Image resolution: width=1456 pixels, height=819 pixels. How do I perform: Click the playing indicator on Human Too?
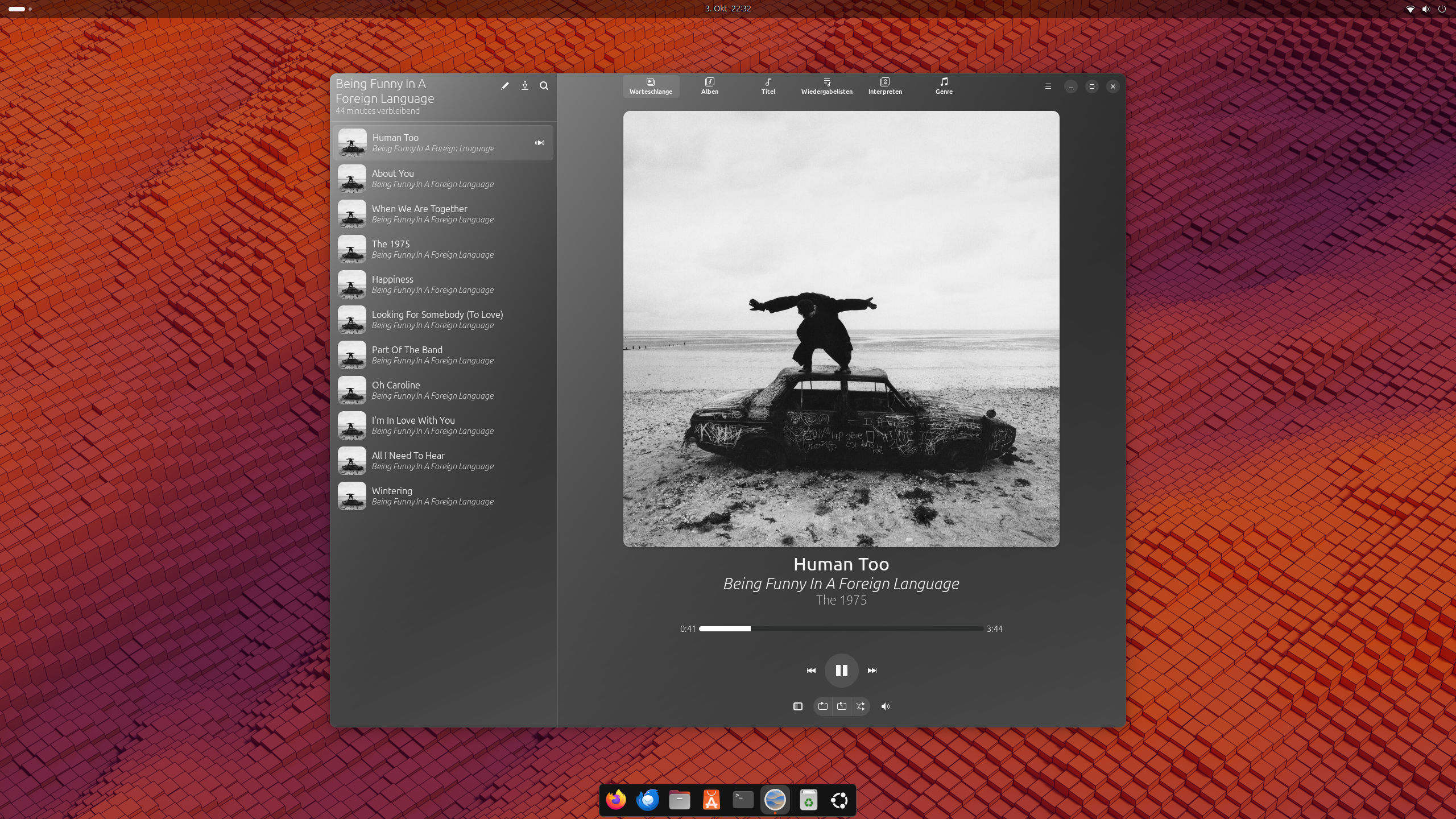point(539,143)
